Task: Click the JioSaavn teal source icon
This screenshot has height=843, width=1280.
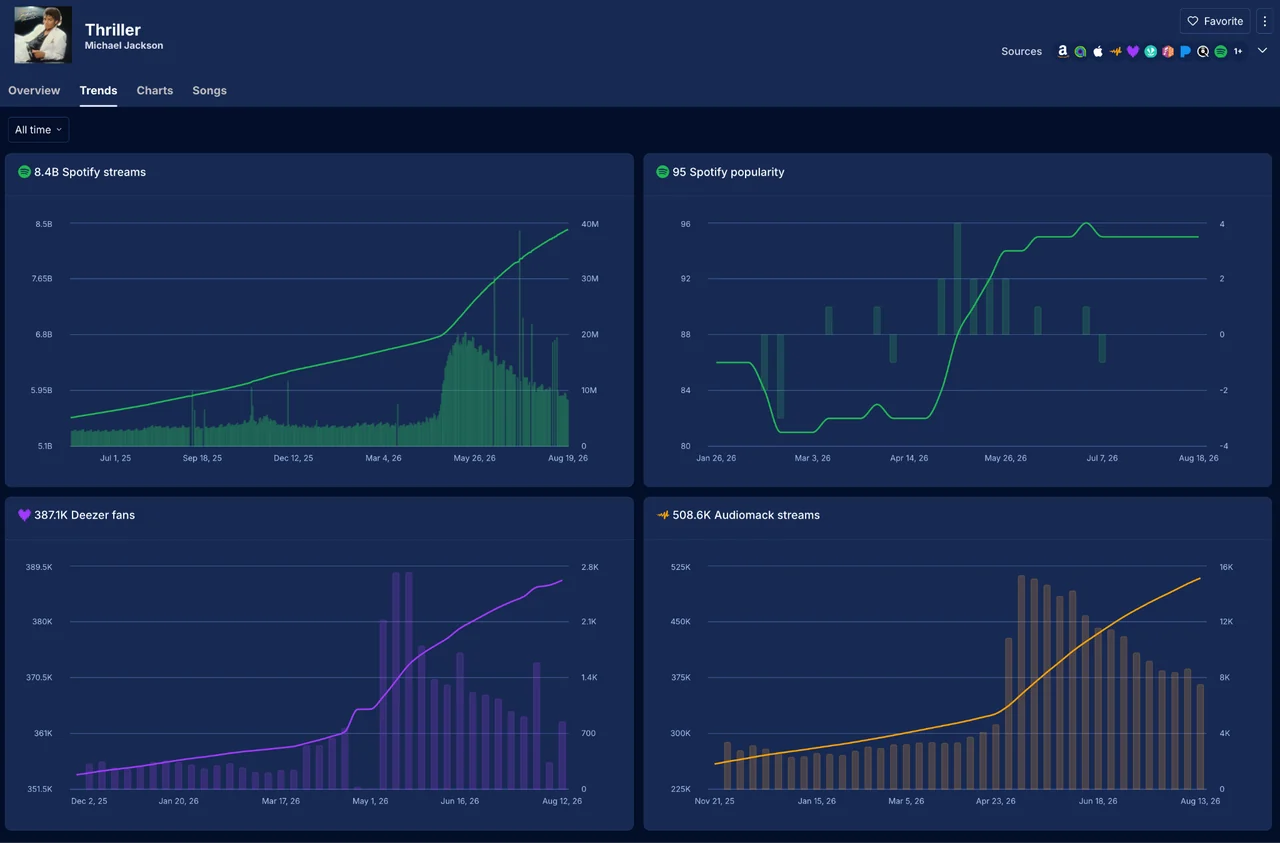Action: coord(1150,51)
